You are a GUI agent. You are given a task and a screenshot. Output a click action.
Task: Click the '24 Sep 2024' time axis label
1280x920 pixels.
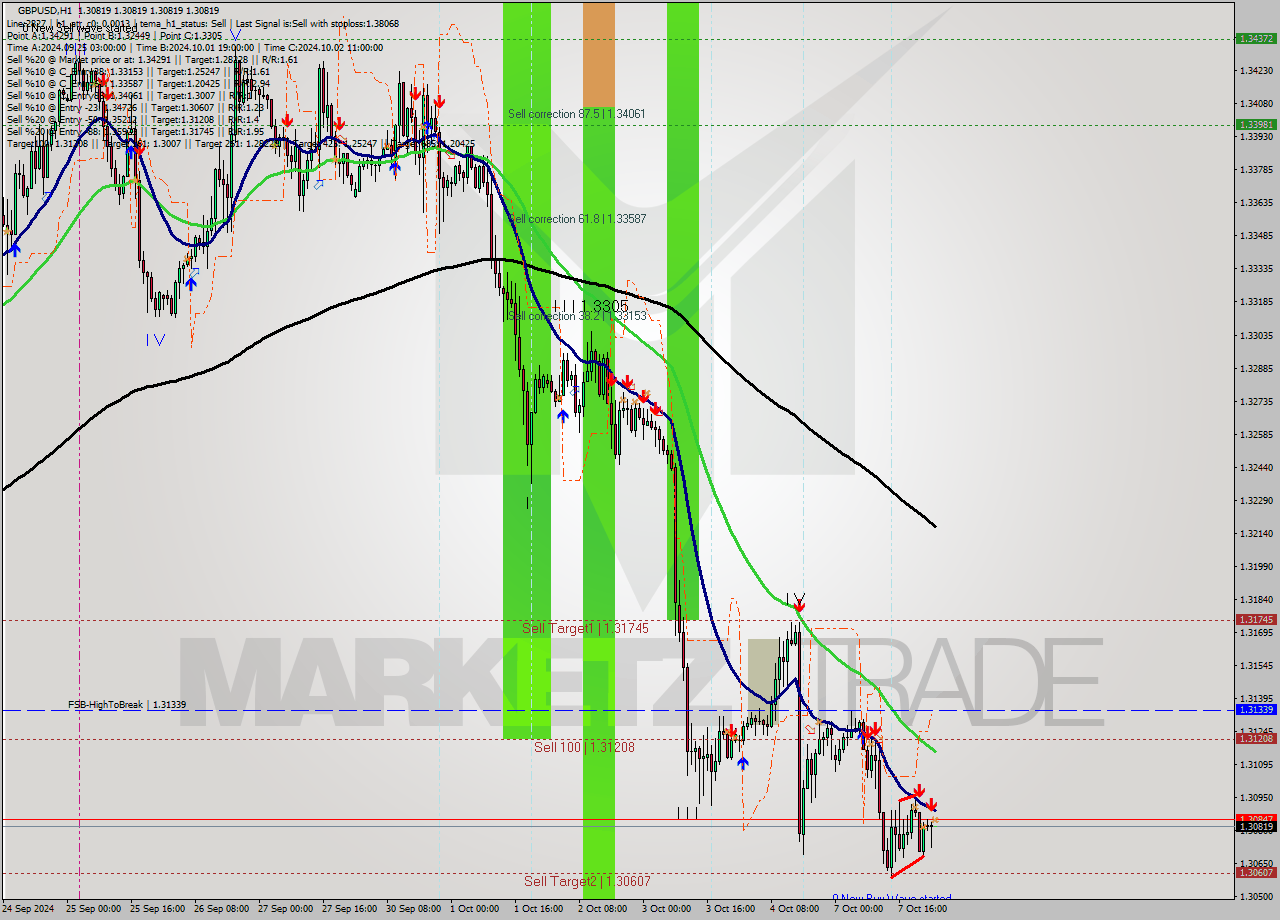[30, 909]
